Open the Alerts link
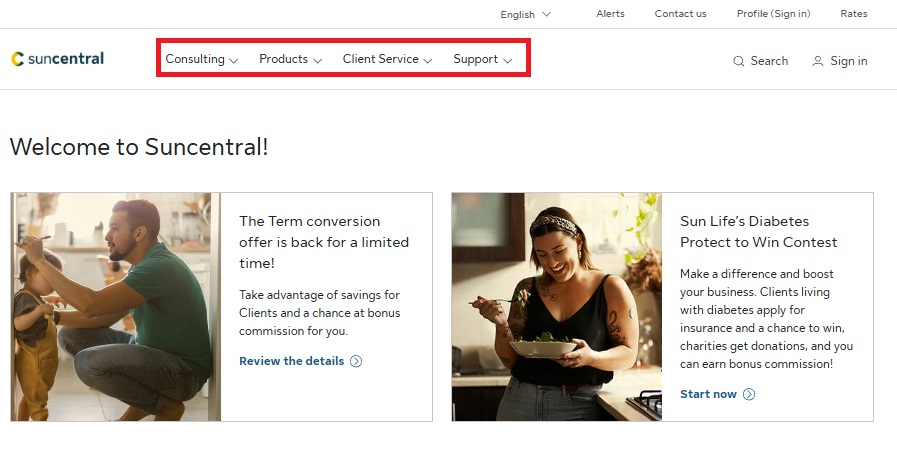 (x=610, y=14)
